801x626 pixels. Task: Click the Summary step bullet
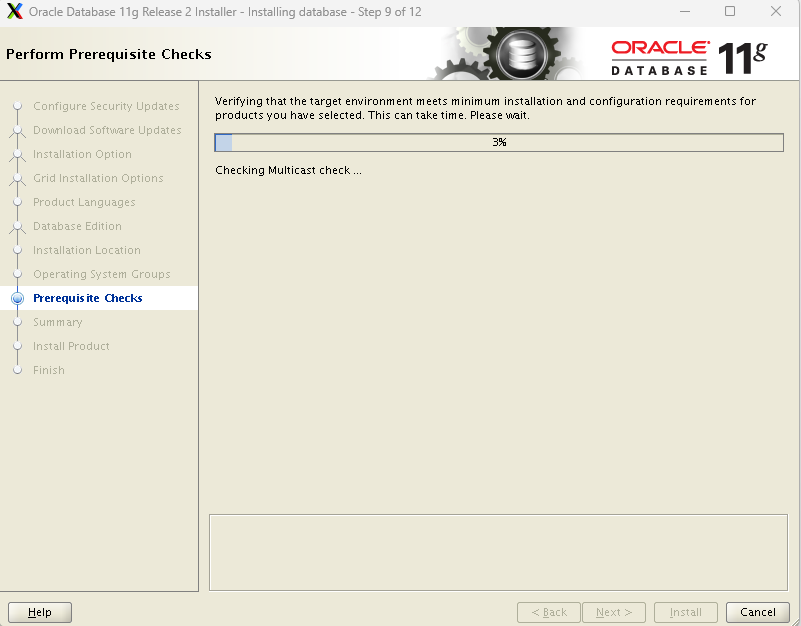(17, 322)
